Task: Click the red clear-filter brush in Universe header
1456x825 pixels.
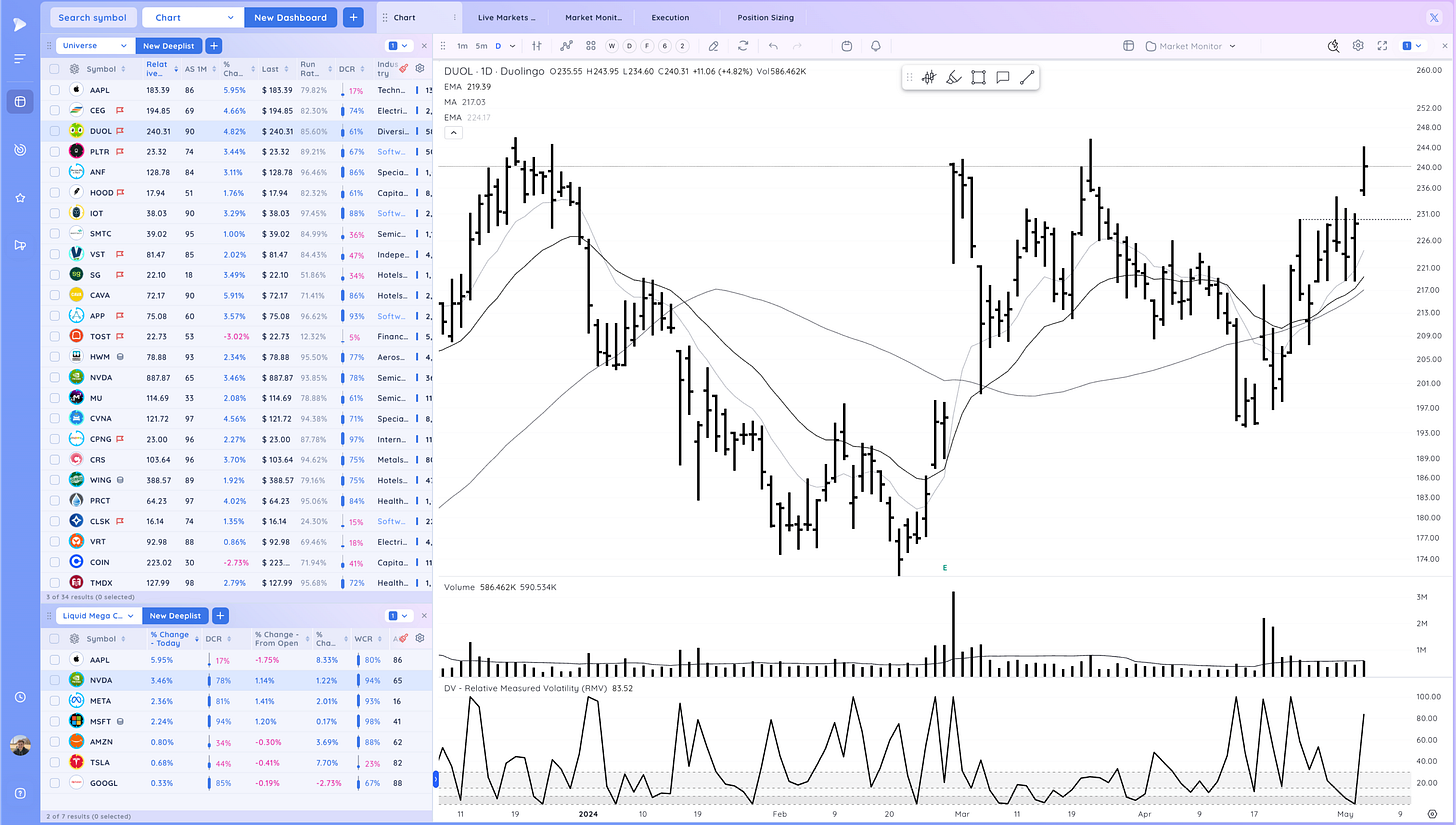Action: [403, 68]
